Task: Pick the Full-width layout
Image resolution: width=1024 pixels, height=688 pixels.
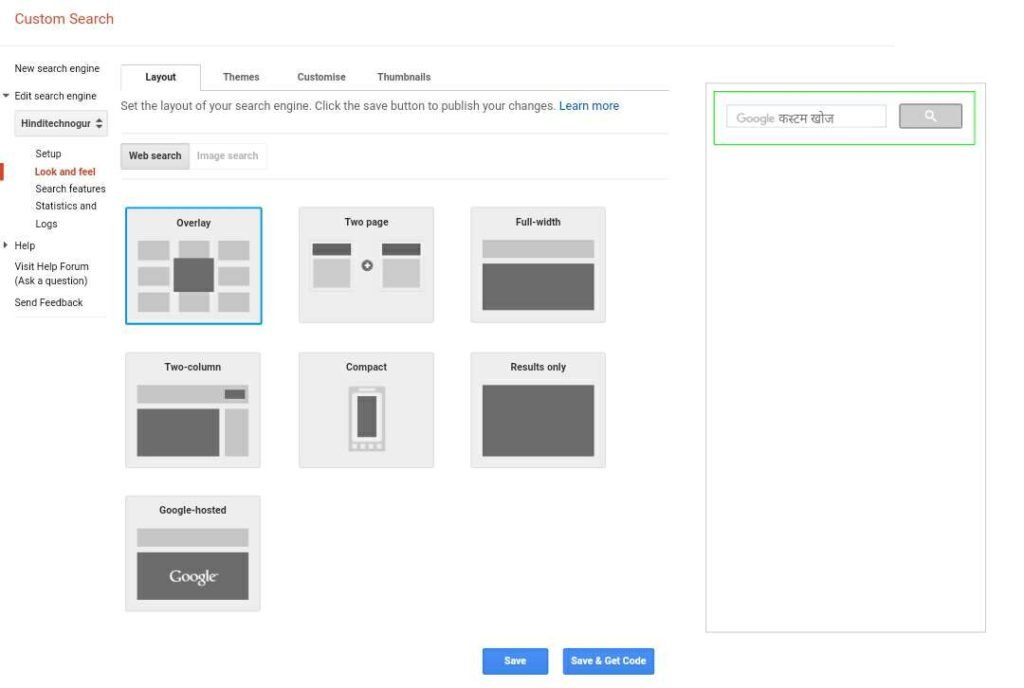Action: point(538,265)
